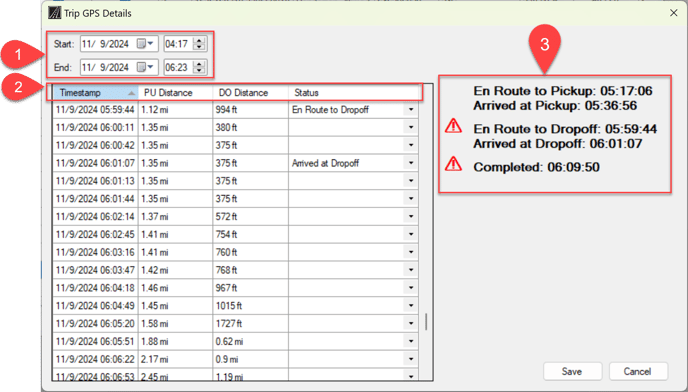
Task: Click DO distance cell 0.62 mi
Action: [251, 341]
